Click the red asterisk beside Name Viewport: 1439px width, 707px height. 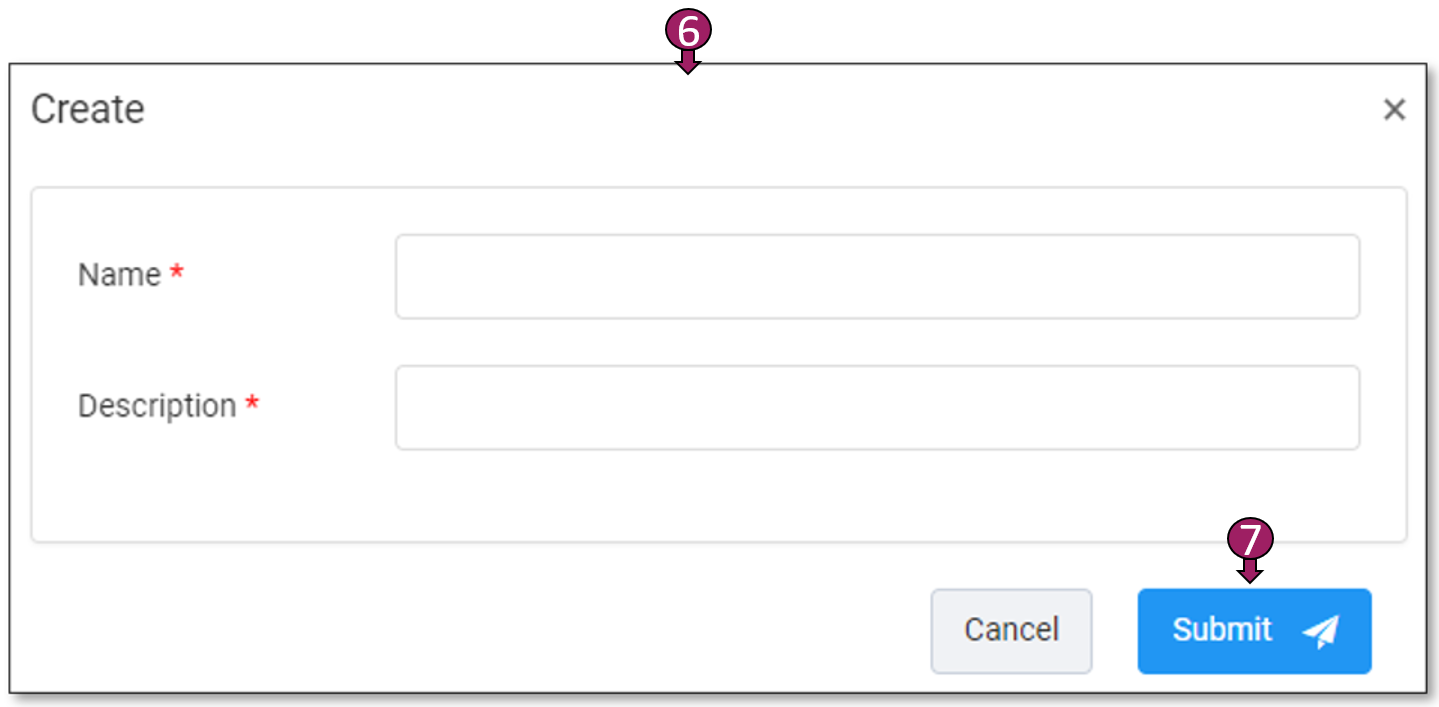[x=177, y=273]
